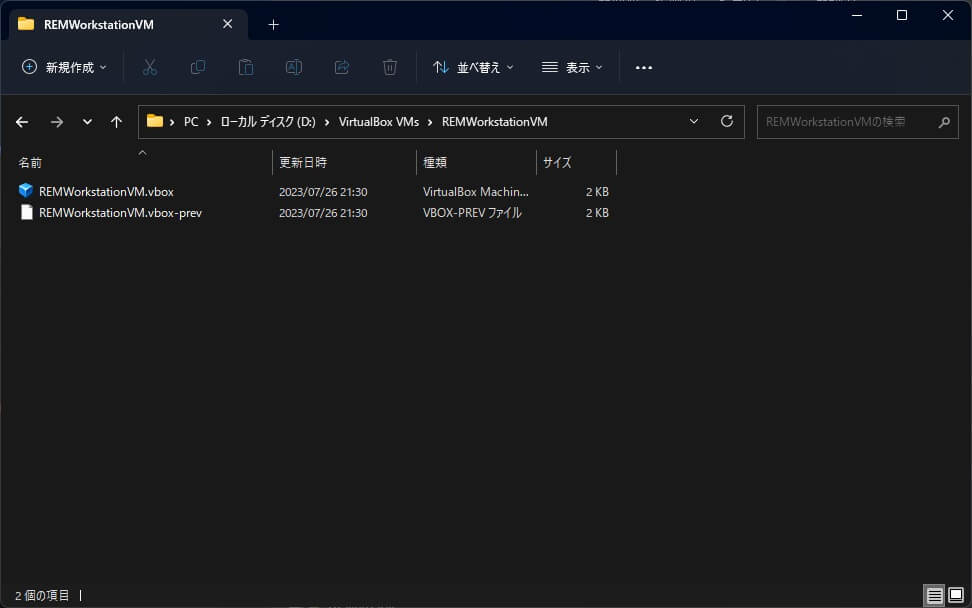Open recent locations chevron dropdown
This screenshot has height=608, width=972.
87,122
